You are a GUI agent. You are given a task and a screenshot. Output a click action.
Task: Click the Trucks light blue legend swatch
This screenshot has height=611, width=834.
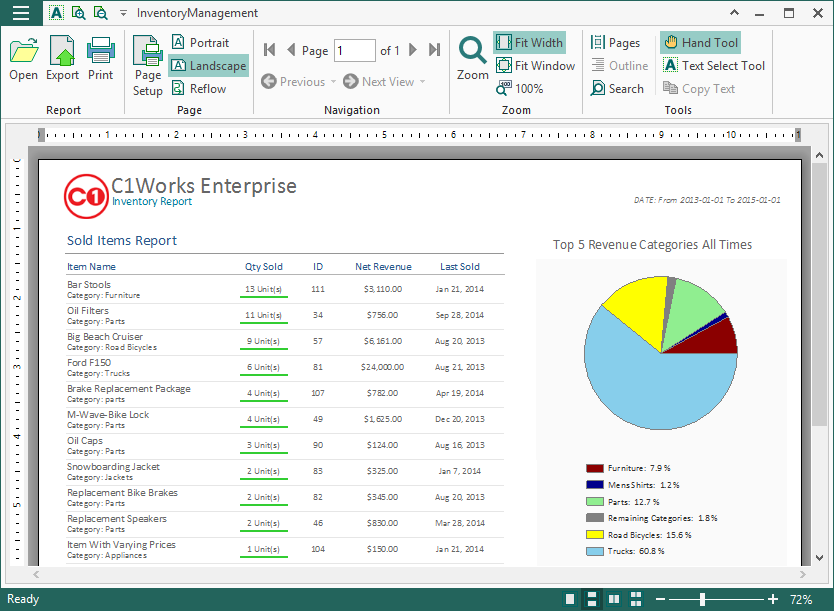tap(595, 551)
